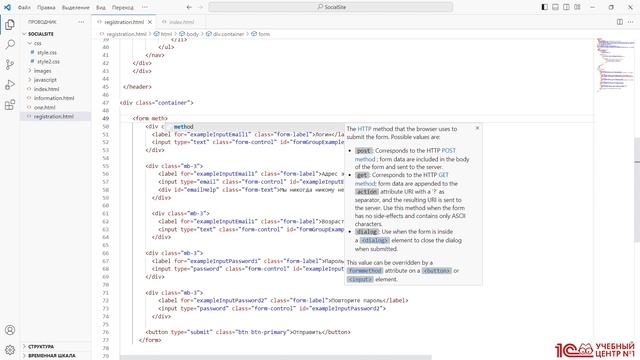Click the code minimap preview
The image size is (640, 360).
(x=616, y=65)
